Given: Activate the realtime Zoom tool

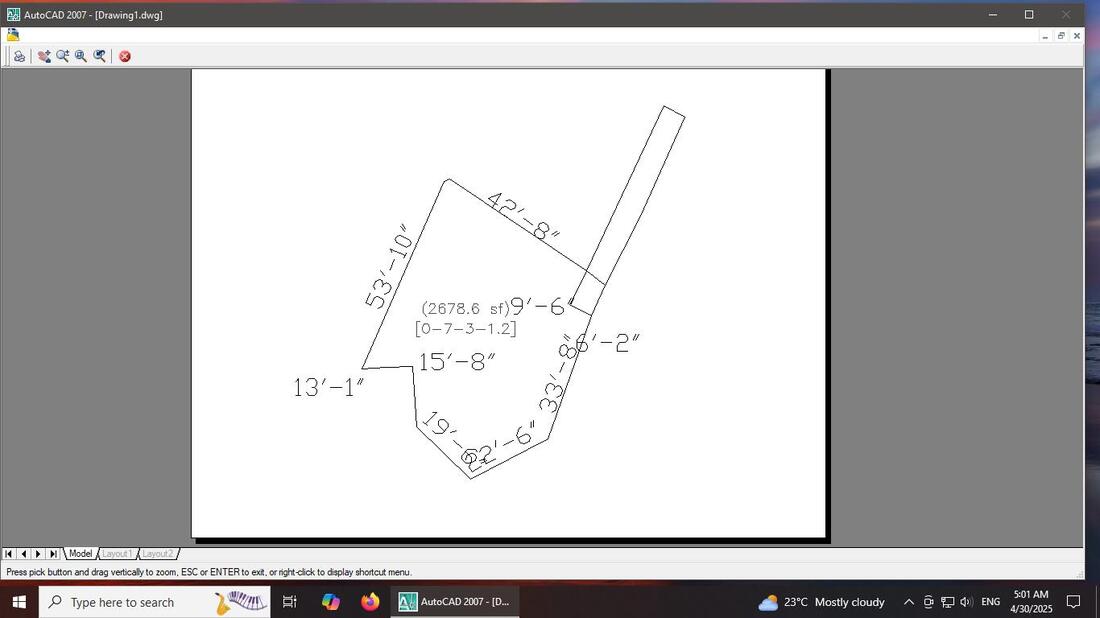Looking at the screenshot, I should (62, 56).
